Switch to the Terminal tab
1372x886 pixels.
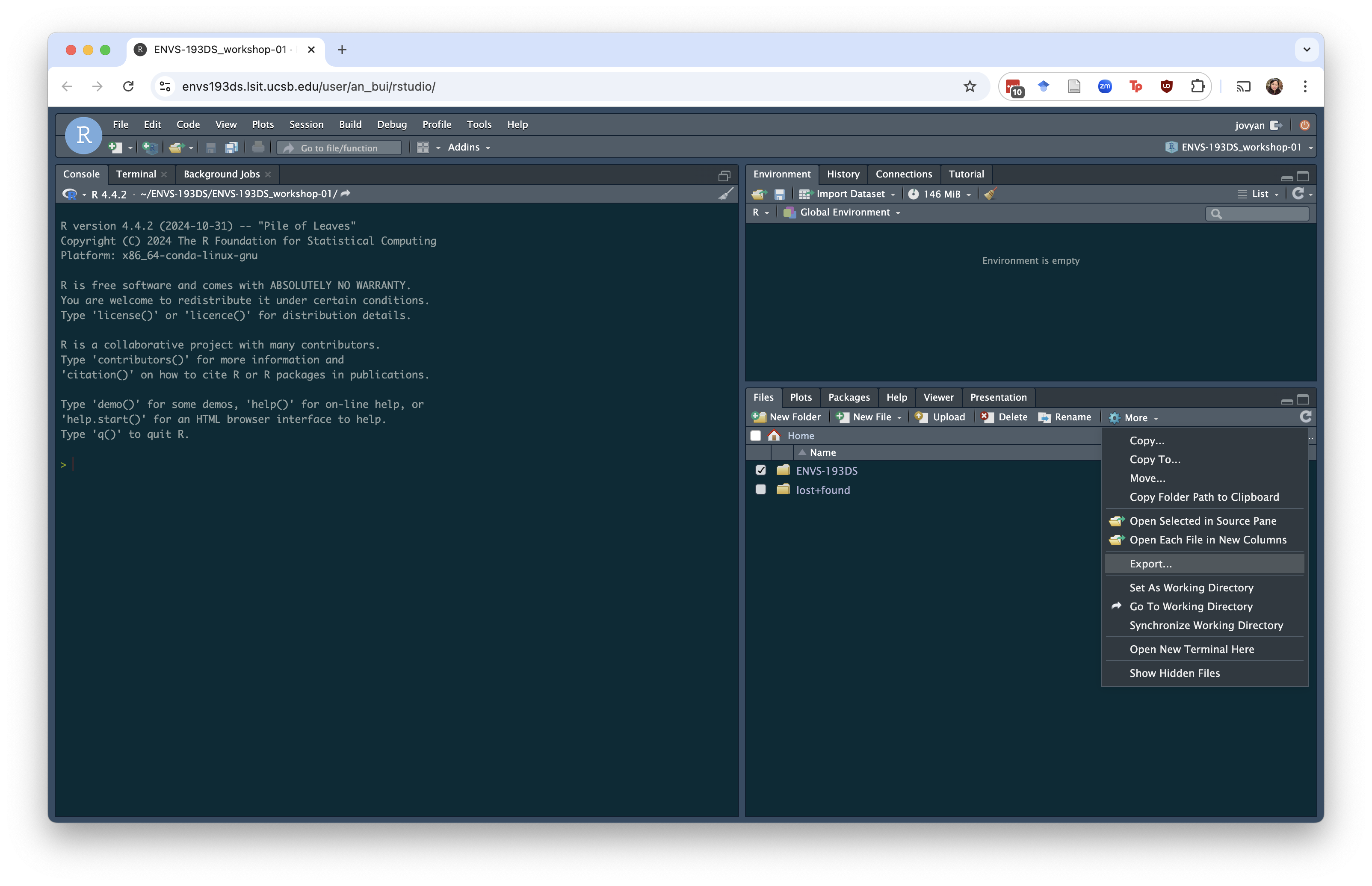pyautogui.click(x=136, y=174)
